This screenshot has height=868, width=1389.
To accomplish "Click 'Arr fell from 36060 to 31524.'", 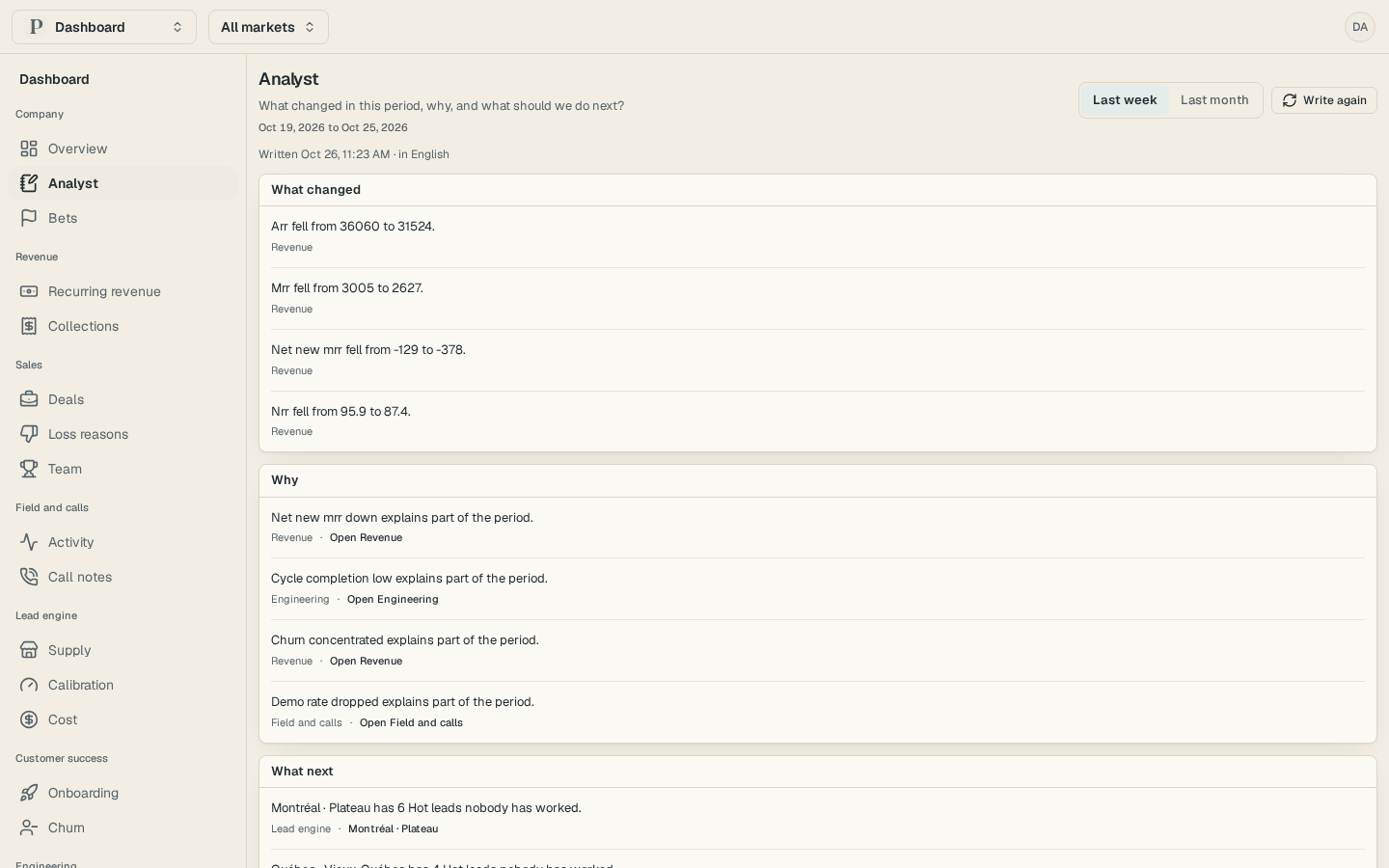I will pyautogui.click(x=353, y=227).
